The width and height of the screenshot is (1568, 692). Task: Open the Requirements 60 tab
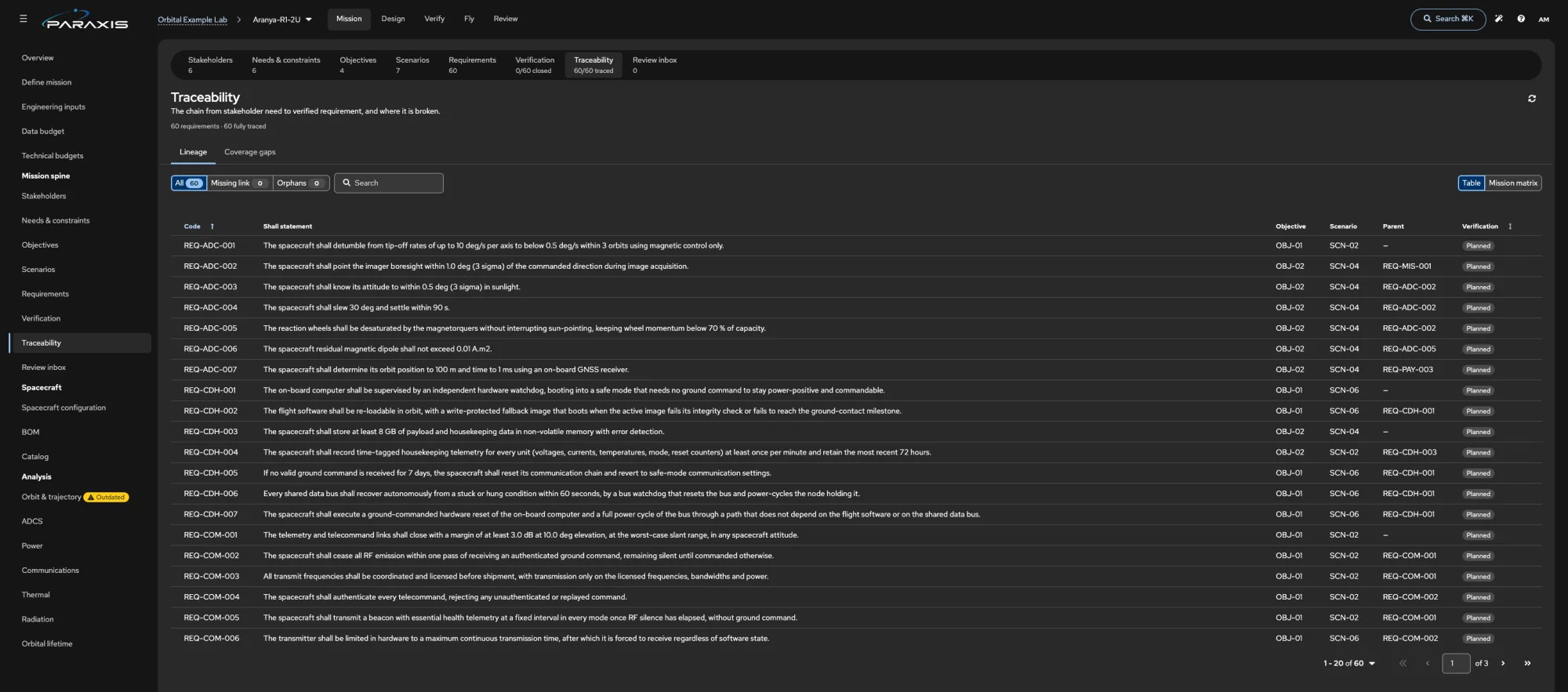(x=472, y=65)
